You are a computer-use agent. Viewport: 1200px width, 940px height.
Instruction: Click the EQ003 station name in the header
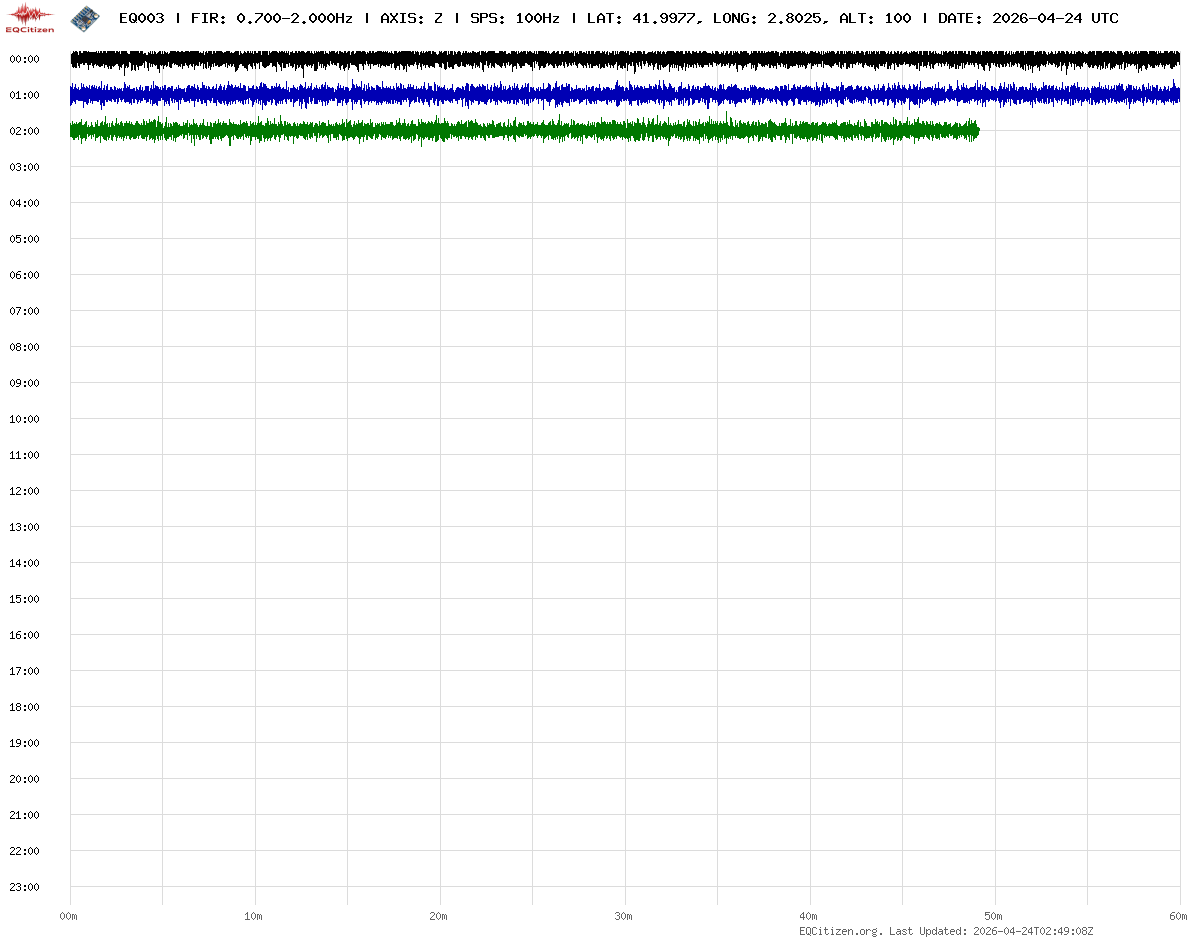click(141, 19)
